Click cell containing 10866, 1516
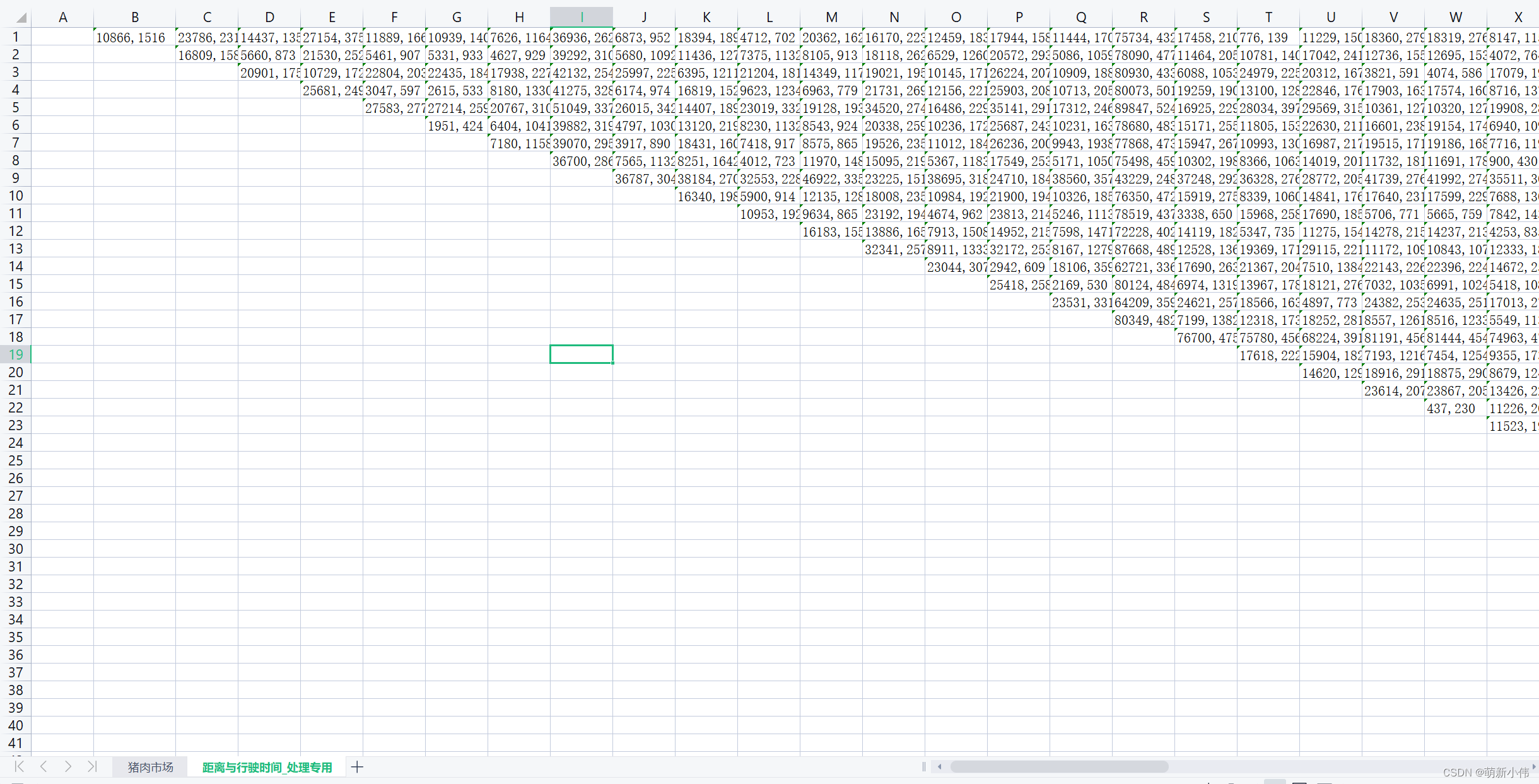The height and width of the screenshot is (784, 1539). [x=134, y=37]
